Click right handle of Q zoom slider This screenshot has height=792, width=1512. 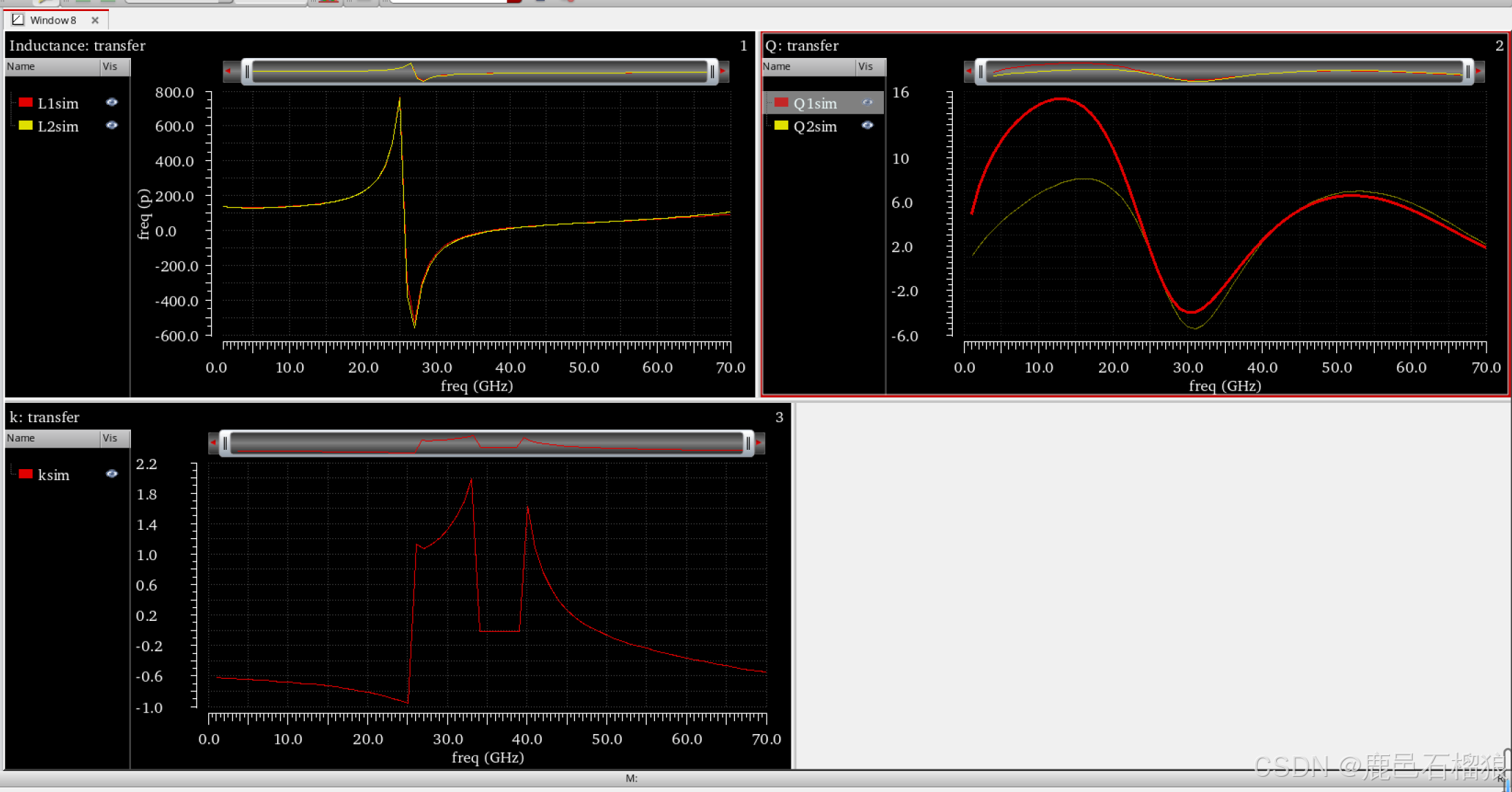pos(1468,71)
